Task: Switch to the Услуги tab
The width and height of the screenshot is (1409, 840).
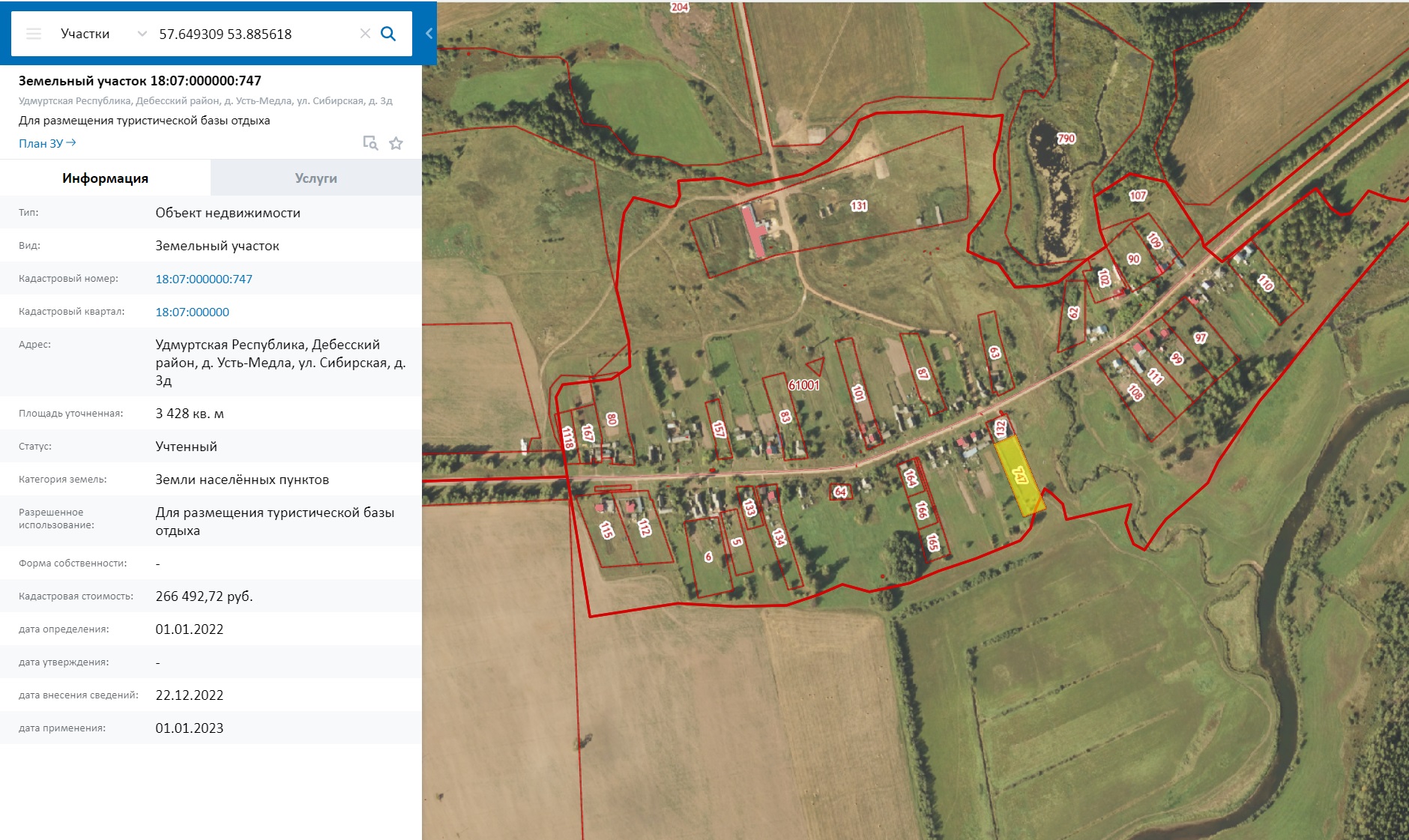Action: click(x=316, y=178)
